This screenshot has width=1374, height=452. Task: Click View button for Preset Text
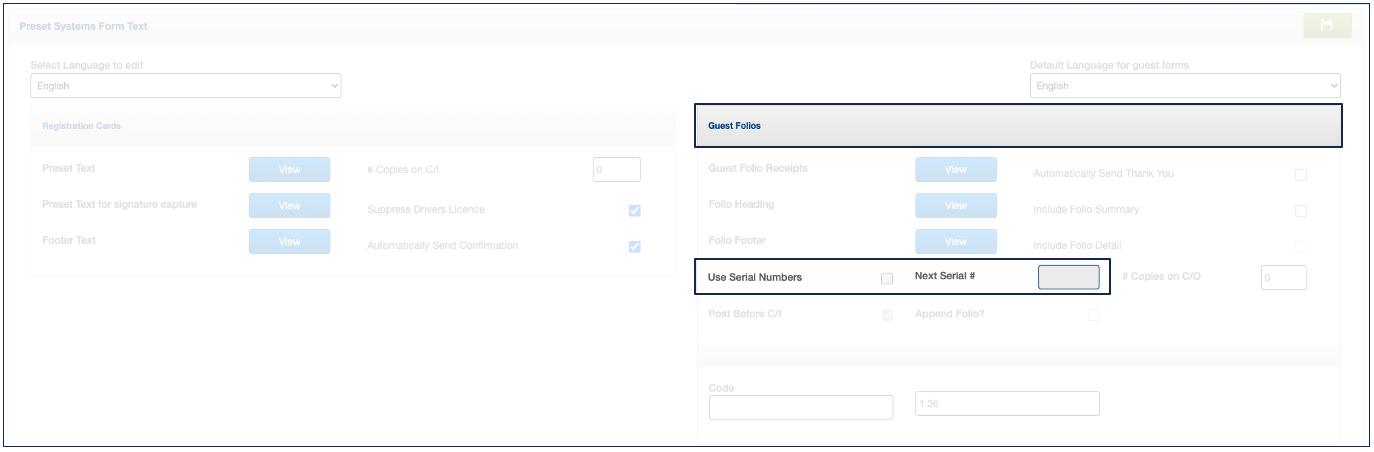point(289,170)
